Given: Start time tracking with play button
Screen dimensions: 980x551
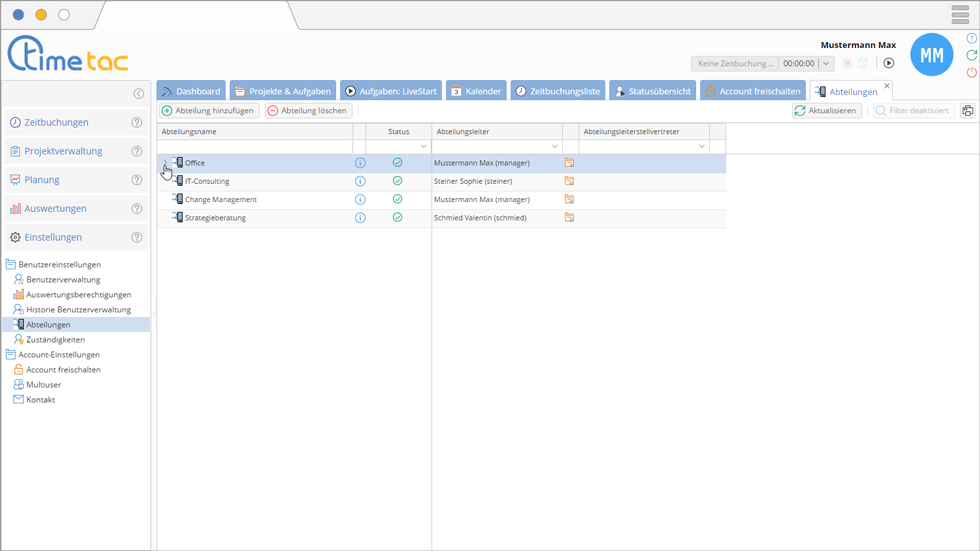Looking at the screenshot, I should point(888,63).
